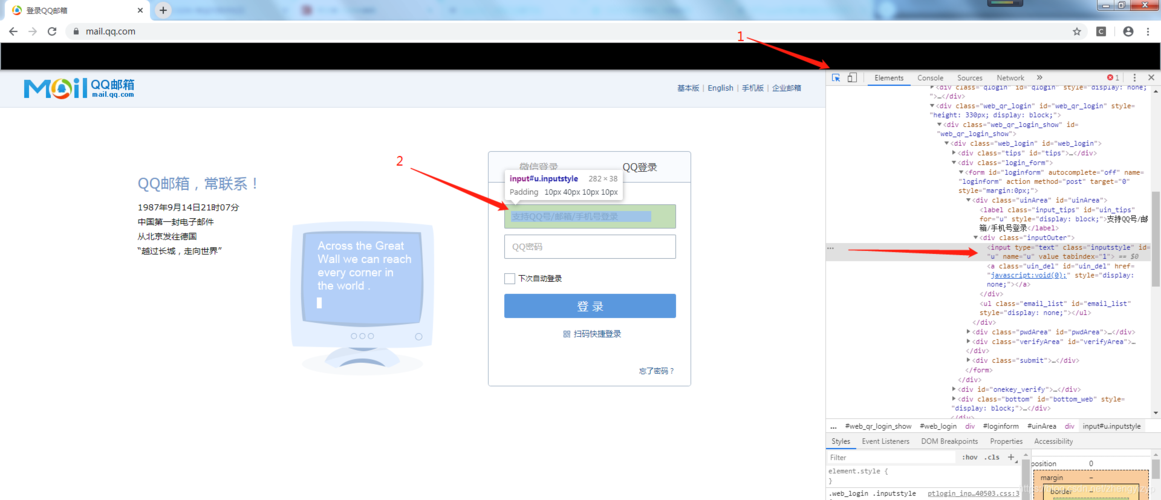
Task: Switch to the Console tab
Action: pyautogui.click(x=930, y=78)
